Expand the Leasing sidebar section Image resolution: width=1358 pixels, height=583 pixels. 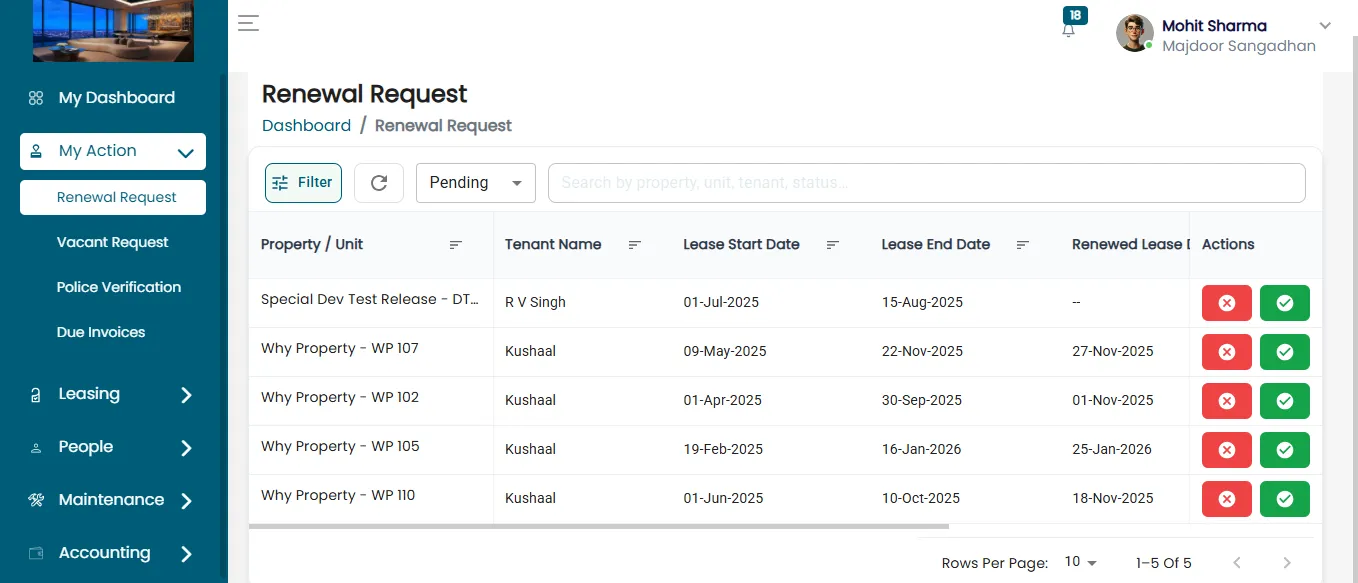tap(113, 394)
